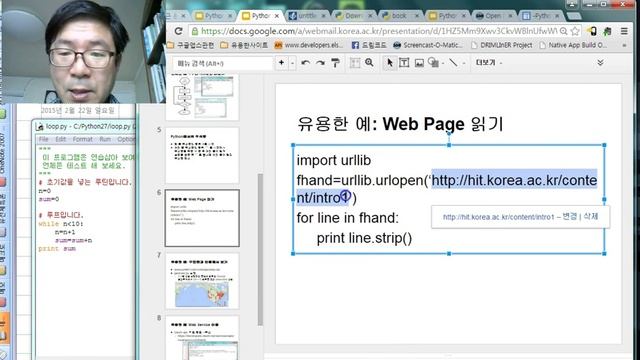Open the Native App Build bookmark
The width and height of the screenshot is (640, 360).
573,45
